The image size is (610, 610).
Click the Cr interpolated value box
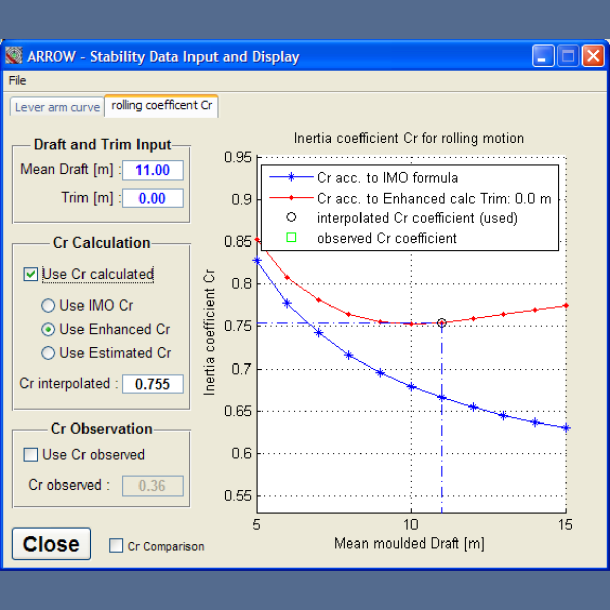(153, 383)
